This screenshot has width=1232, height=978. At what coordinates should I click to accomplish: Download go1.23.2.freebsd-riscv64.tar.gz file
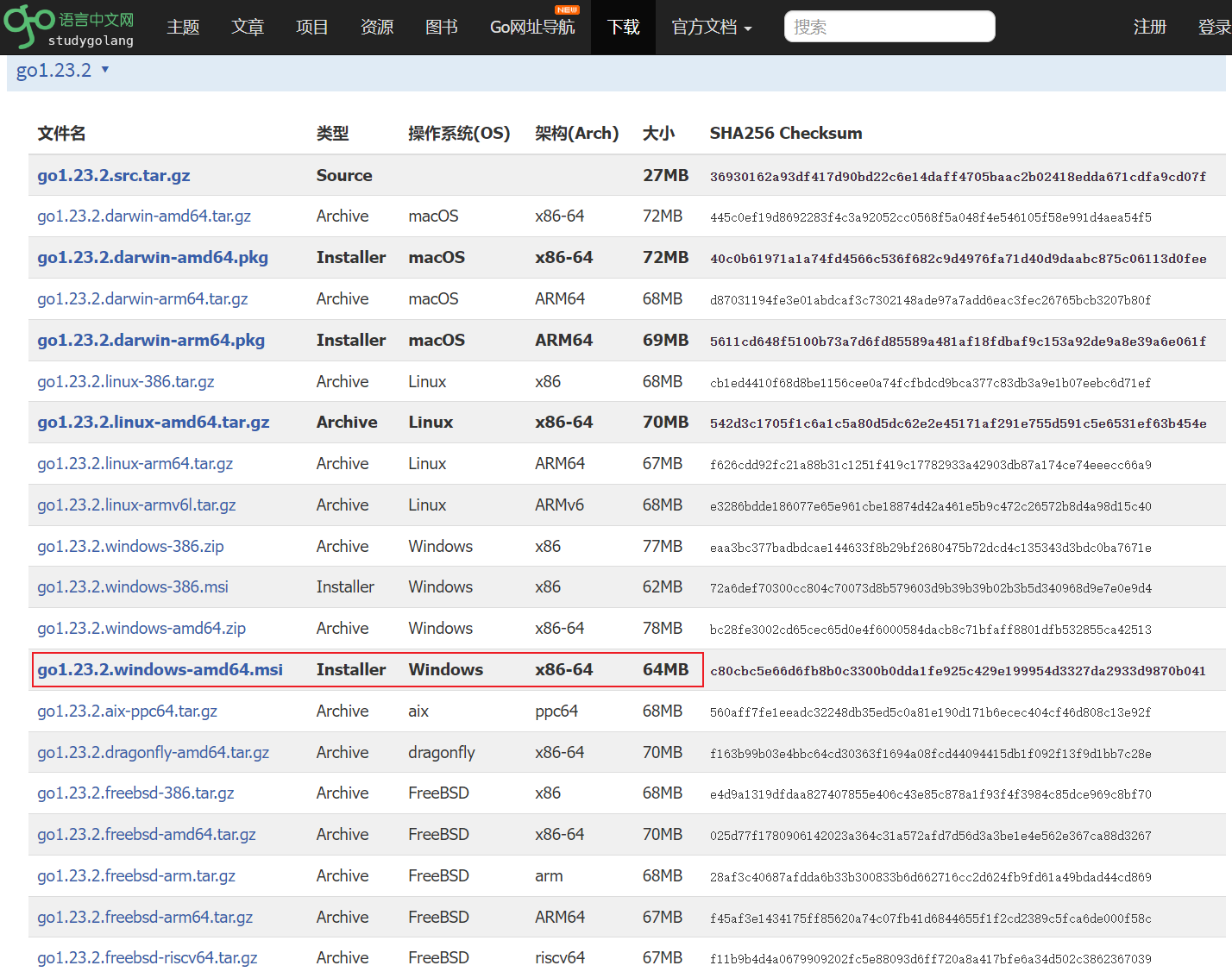(147, 958)
